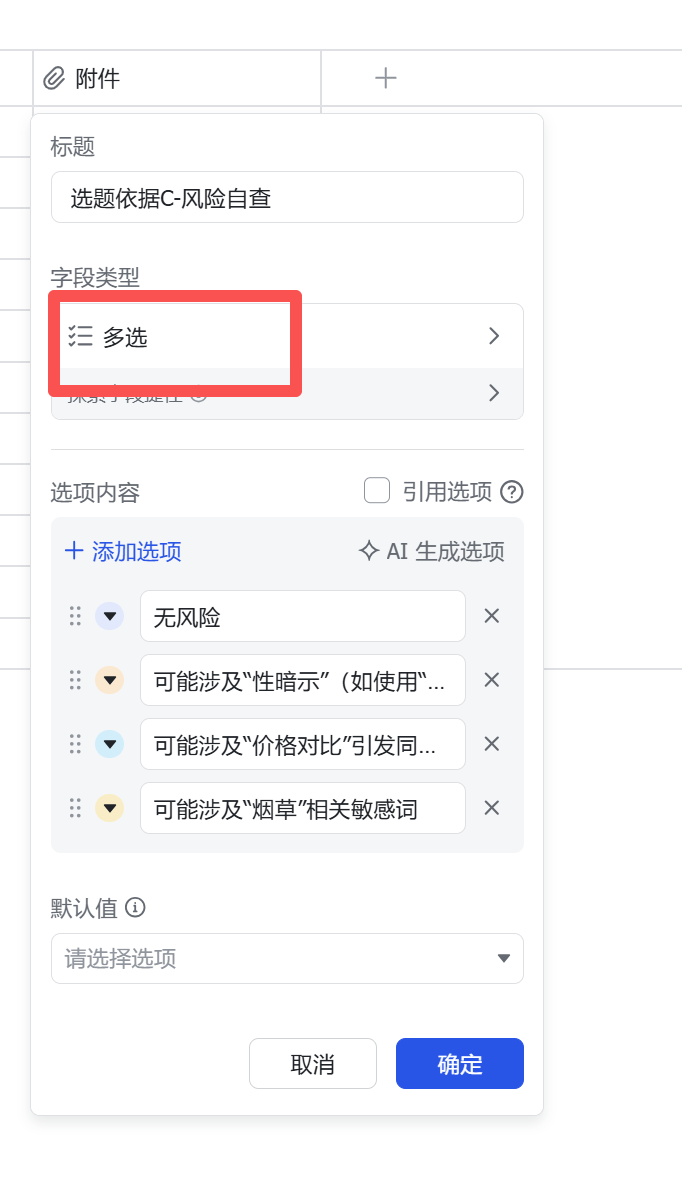This screenshot has height=1192, width=682.
Task: Click help icon beside 引用选项
Action: [512, 492]
